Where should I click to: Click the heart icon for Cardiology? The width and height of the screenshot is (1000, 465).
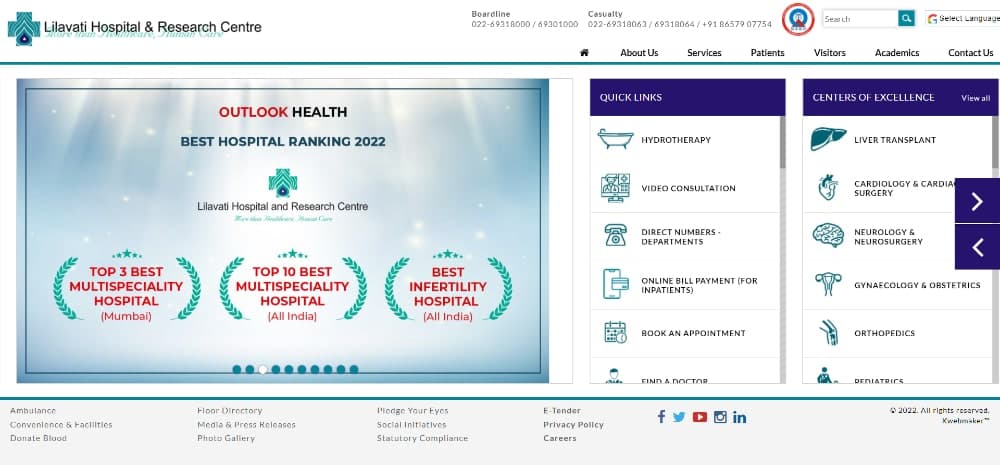(828, 188)
